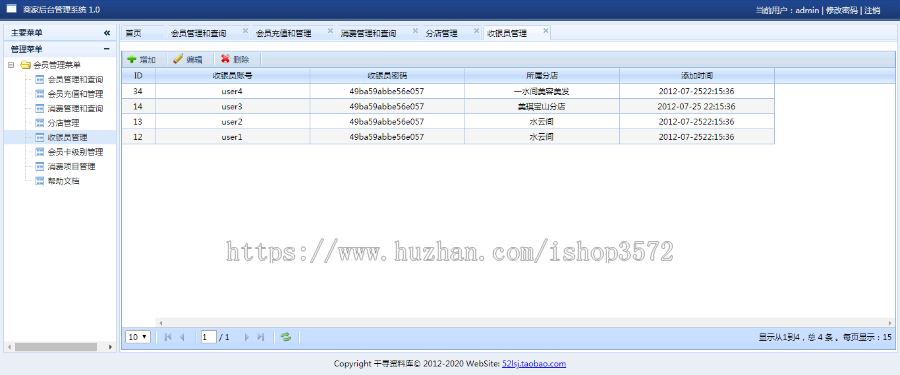Click the 美琪宝山分店 branch cell
Image resolution: width=900 pixels, height=375 pixels.
[x=542, y=106]
